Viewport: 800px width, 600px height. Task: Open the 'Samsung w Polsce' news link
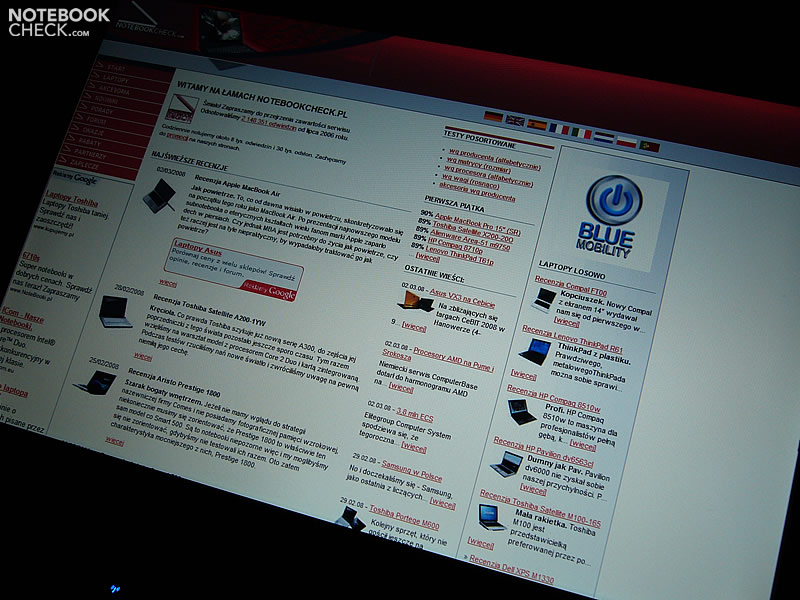(x=411, y=471)
